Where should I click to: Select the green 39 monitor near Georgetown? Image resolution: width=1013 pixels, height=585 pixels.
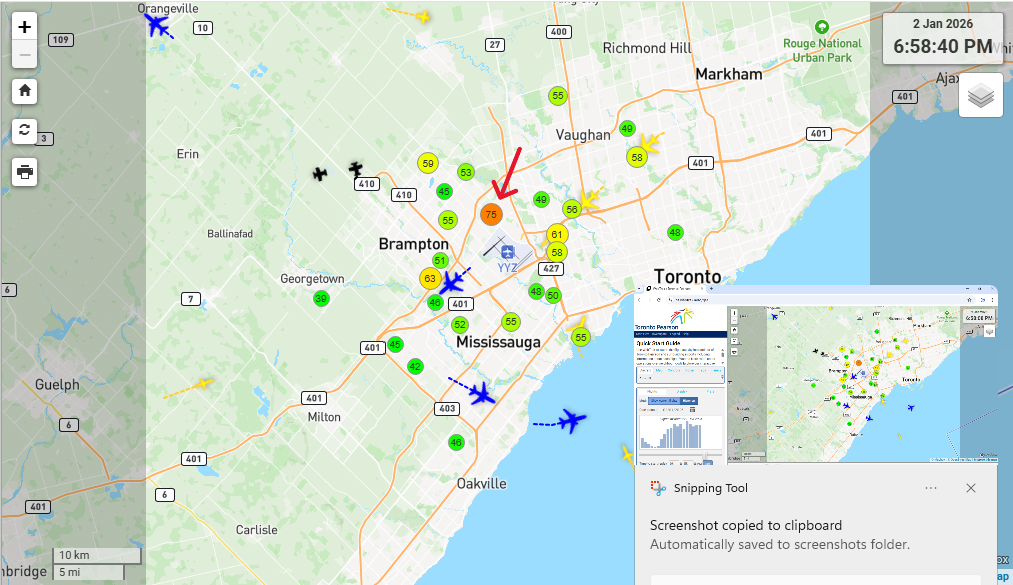pos(321,298)
